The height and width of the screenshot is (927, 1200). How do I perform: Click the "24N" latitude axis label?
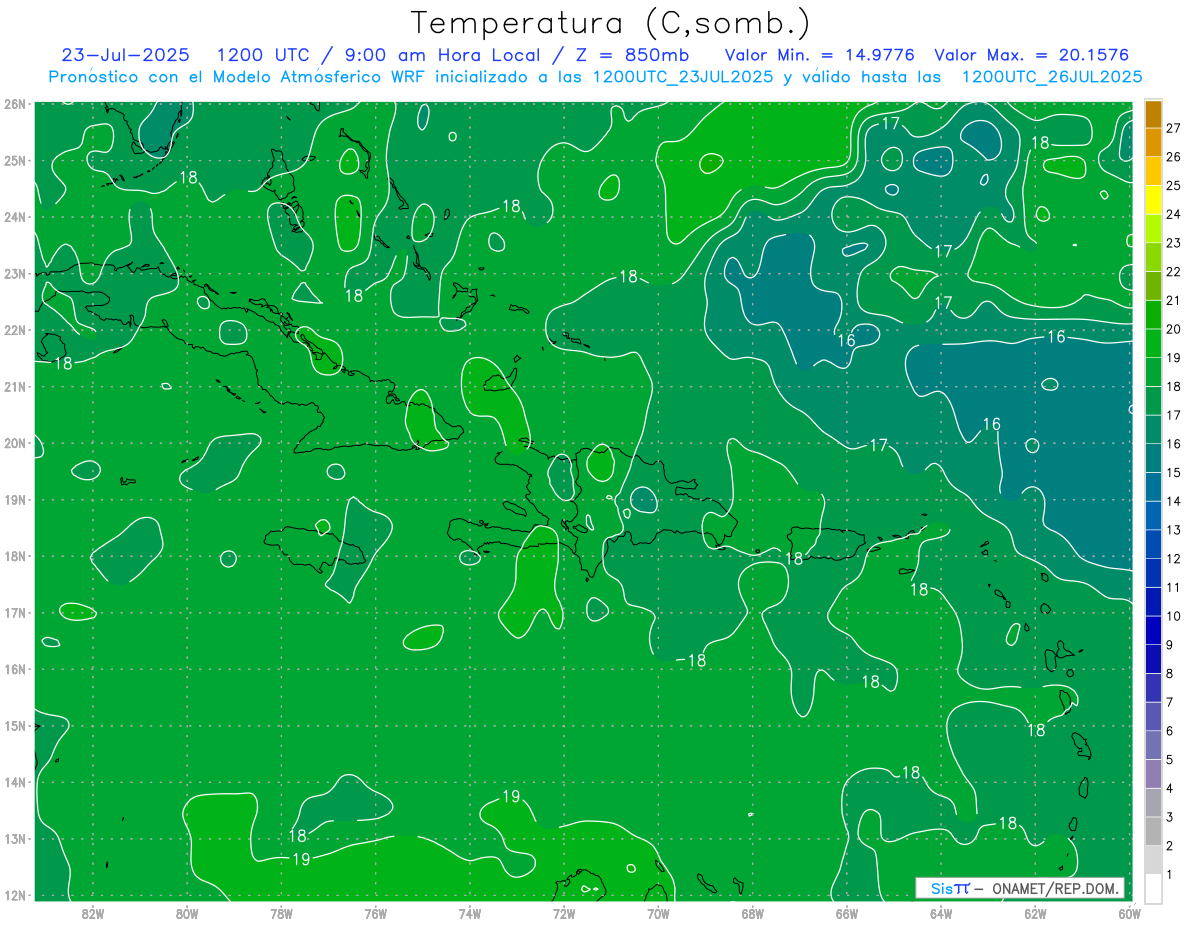pyautogui.click(x=15, y=217)
